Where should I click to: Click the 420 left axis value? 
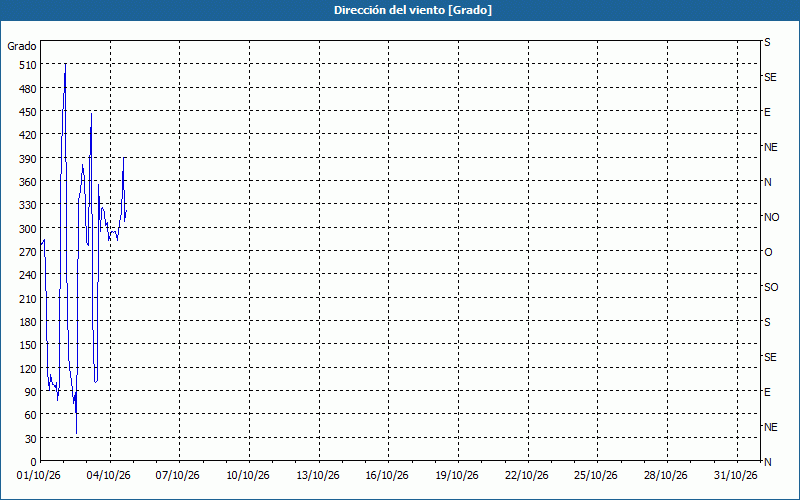(x=28, y=135)
